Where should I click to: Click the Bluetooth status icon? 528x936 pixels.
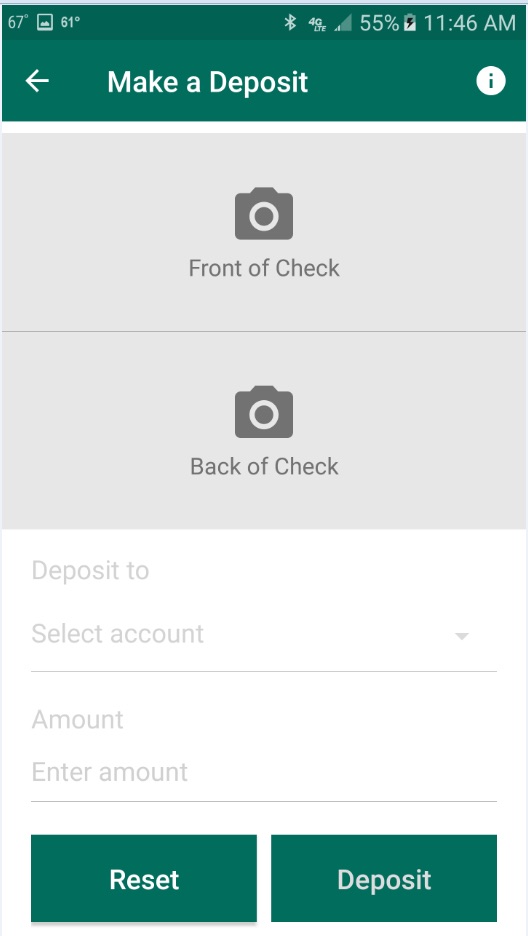(x=290, y=23)
